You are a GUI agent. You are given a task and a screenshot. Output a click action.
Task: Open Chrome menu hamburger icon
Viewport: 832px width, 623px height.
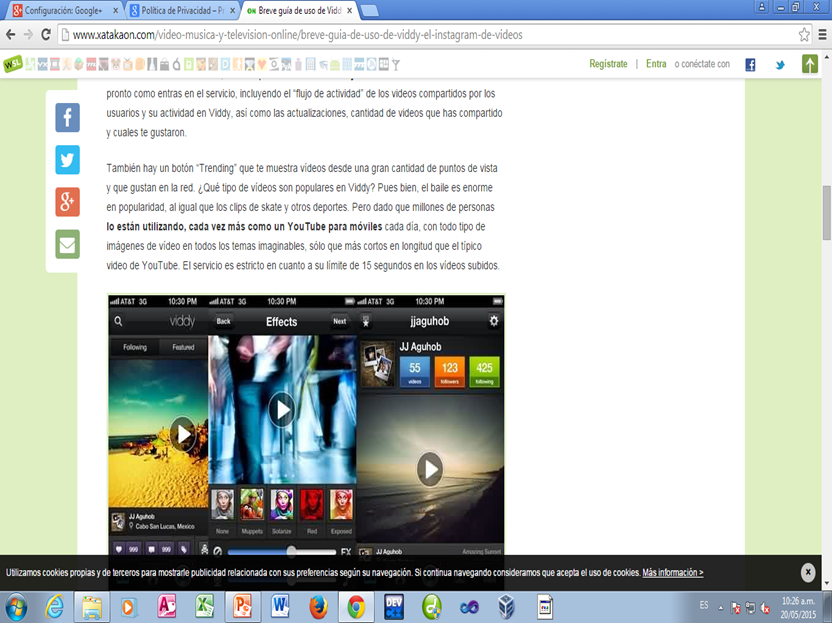click(822, 35)
